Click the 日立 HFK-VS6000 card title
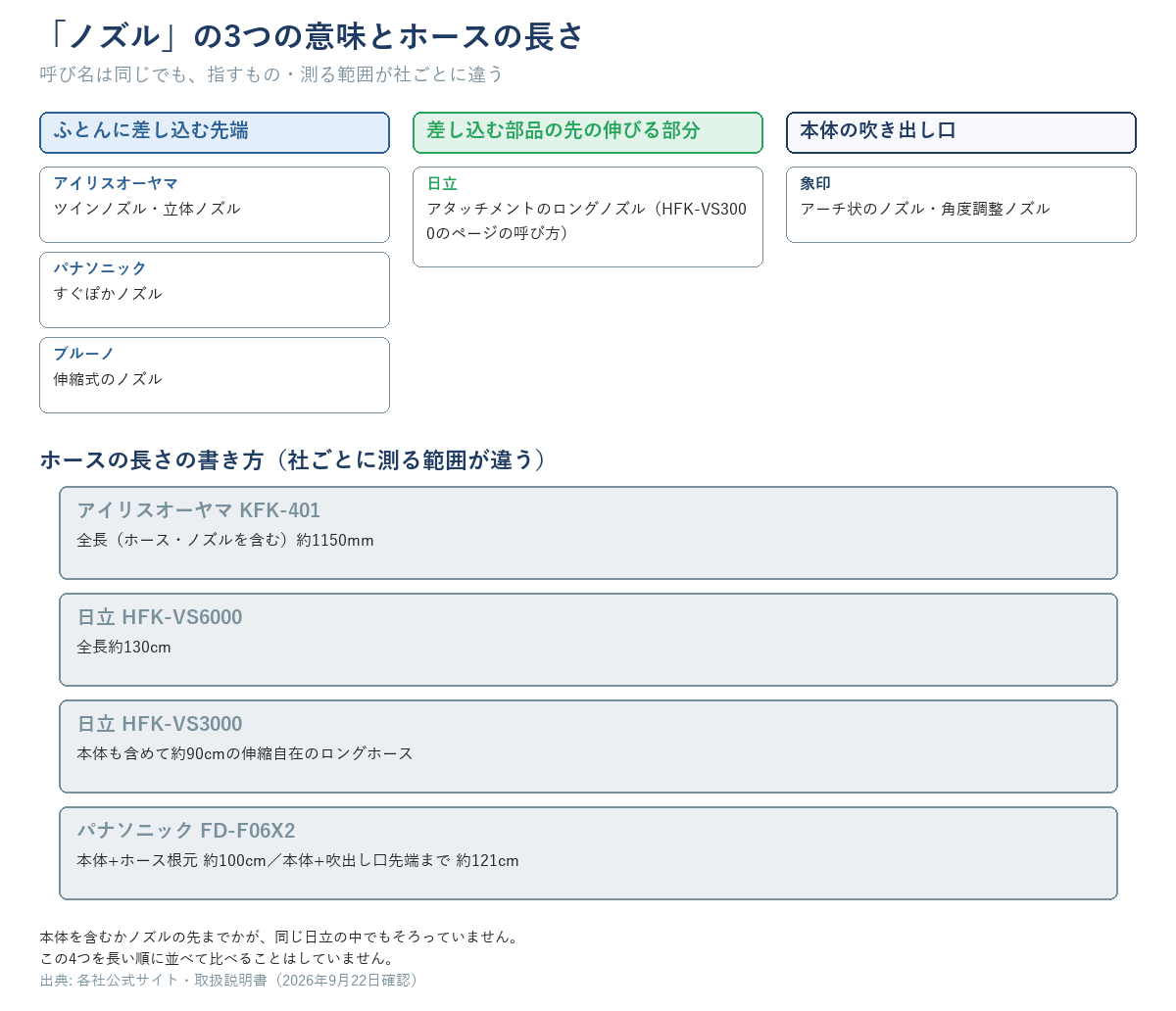The image size is (1176, 1011). (x=160, y=617)
